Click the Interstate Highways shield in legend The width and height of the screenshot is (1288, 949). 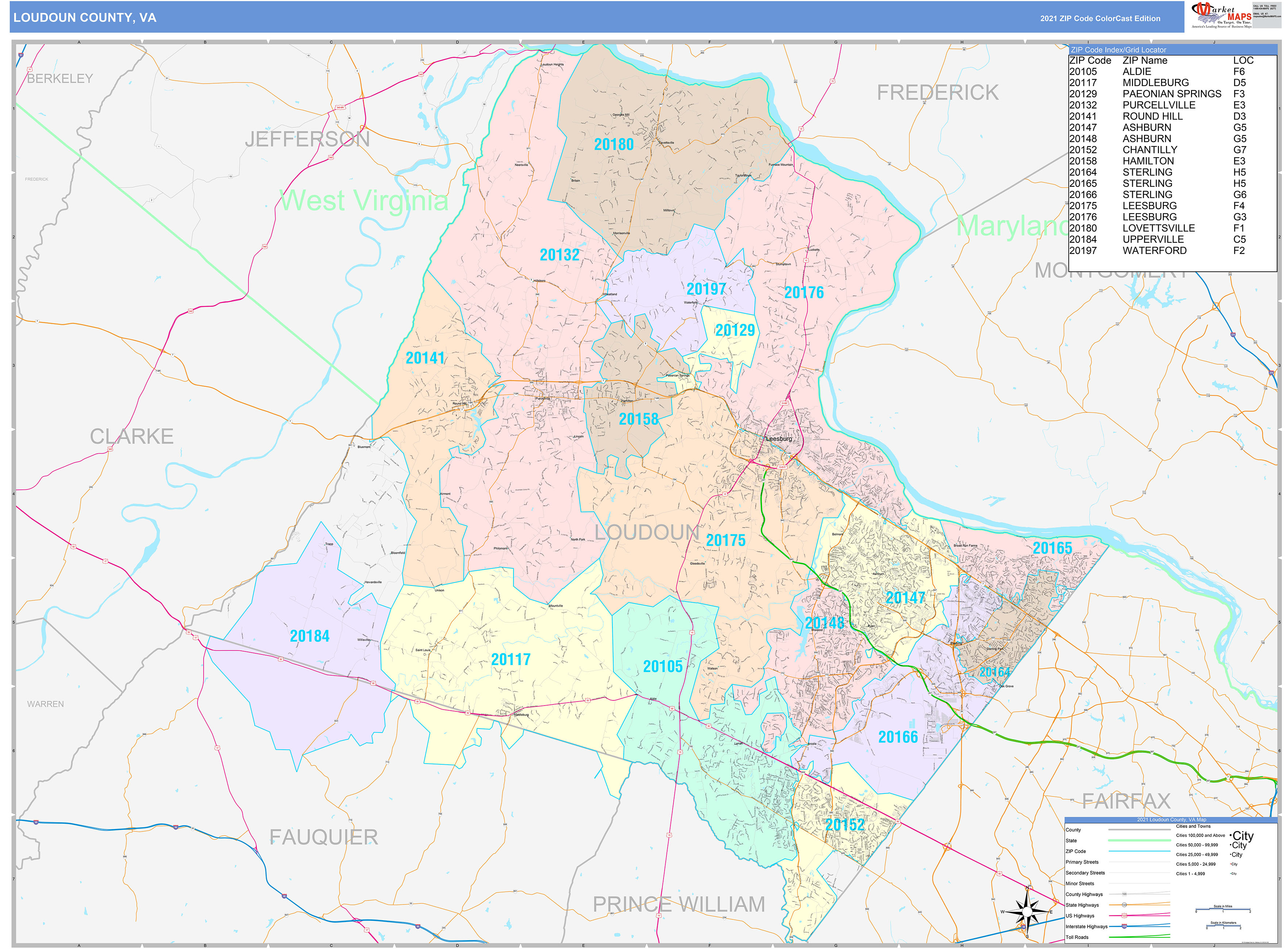coord(1124,927)
